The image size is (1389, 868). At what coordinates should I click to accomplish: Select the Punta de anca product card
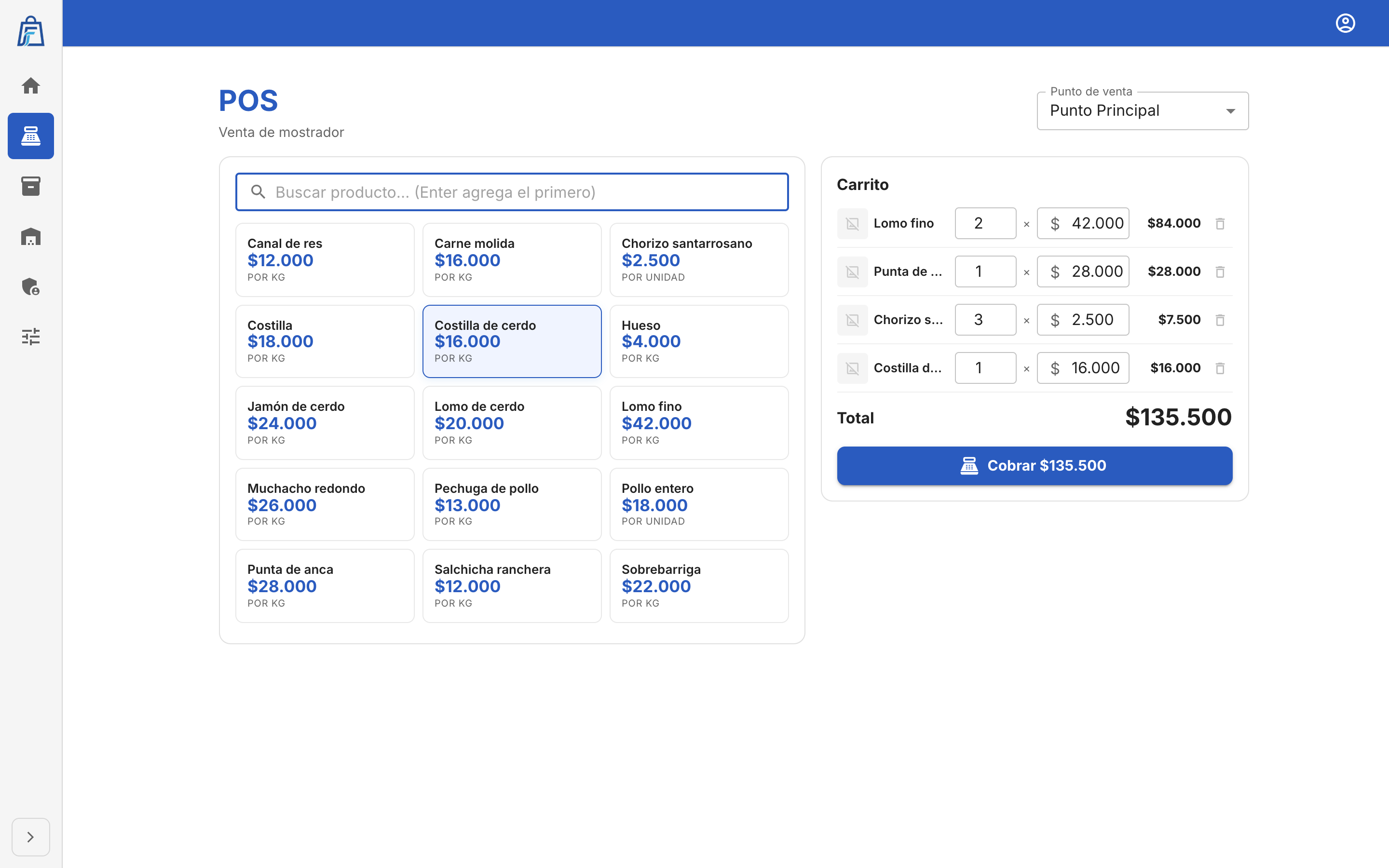pyautogui.click(x=325, y=586)
